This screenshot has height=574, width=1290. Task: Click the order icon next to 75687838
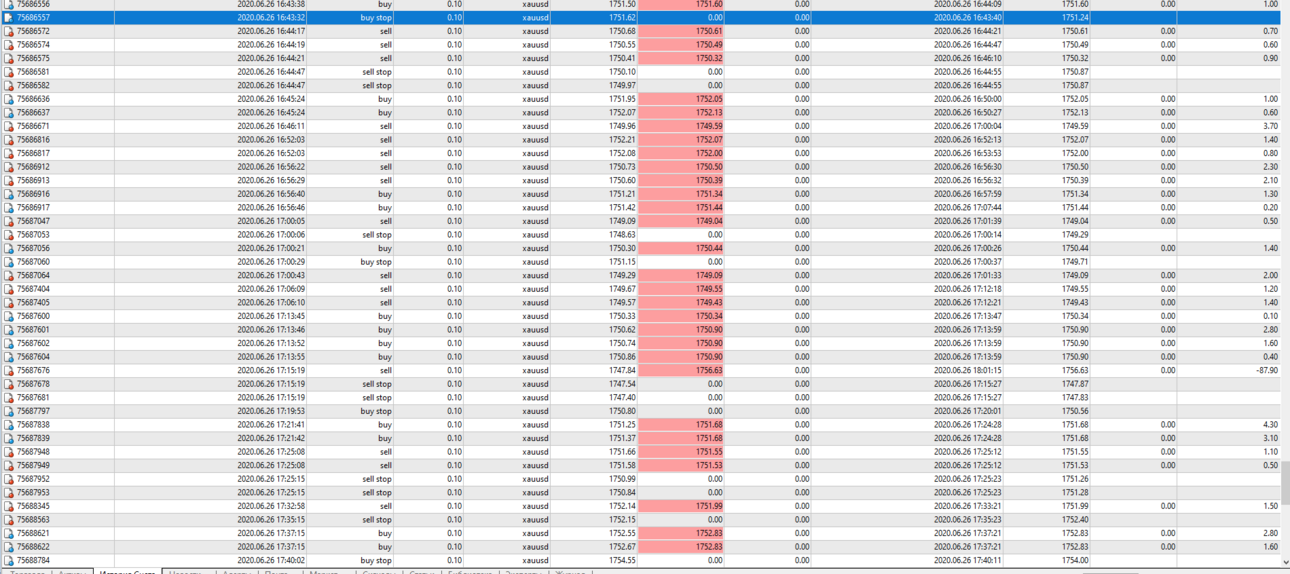coord(8,425)
